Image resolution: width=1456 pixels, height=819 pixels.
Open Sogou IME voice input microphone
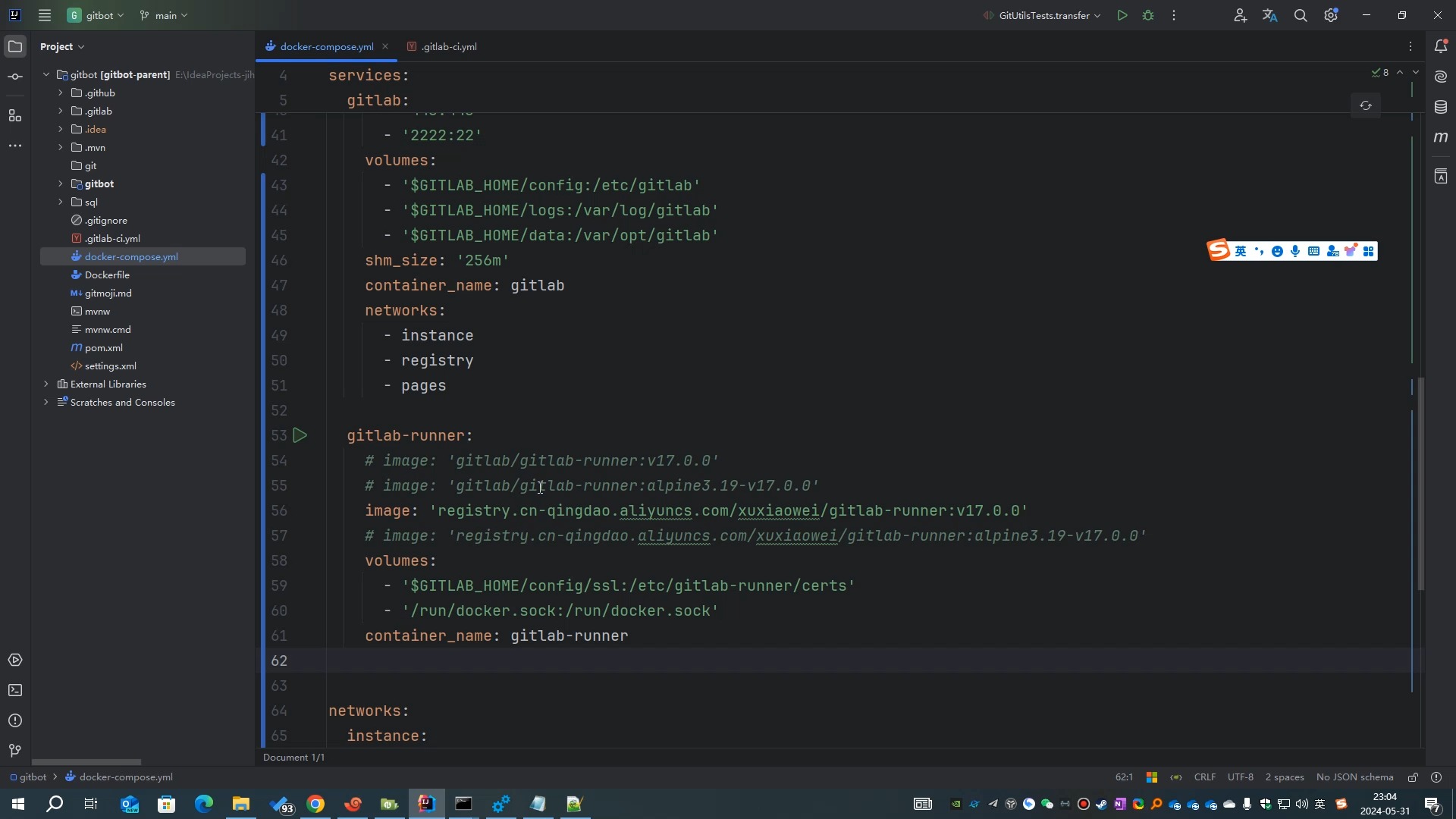coord(1295,251)
